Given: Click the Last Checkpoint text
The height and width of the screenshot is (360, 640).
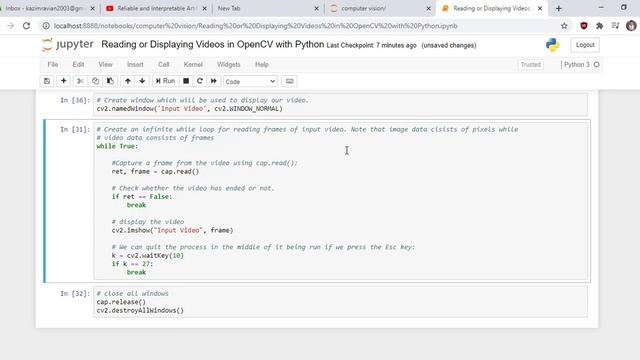Looking at the screenshot, I should 371,45.
